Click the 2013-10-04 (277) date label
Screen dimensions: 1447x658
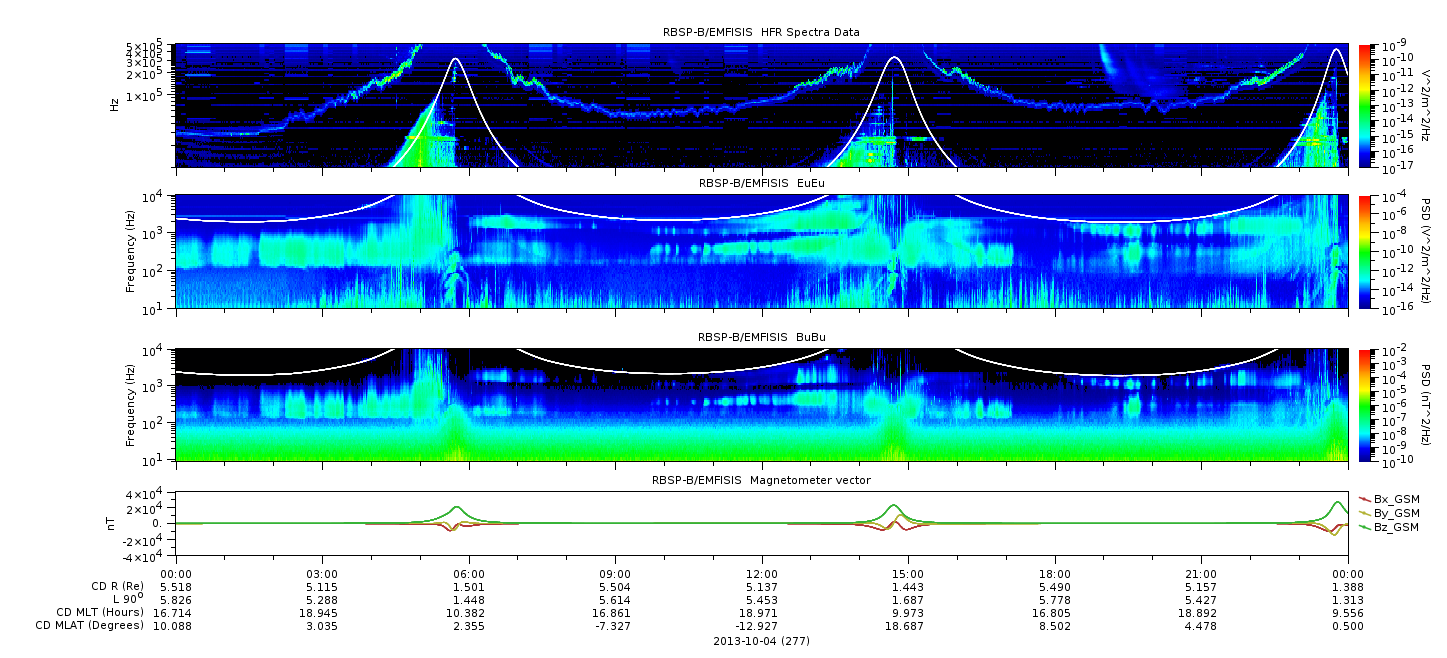click(761, 640)
